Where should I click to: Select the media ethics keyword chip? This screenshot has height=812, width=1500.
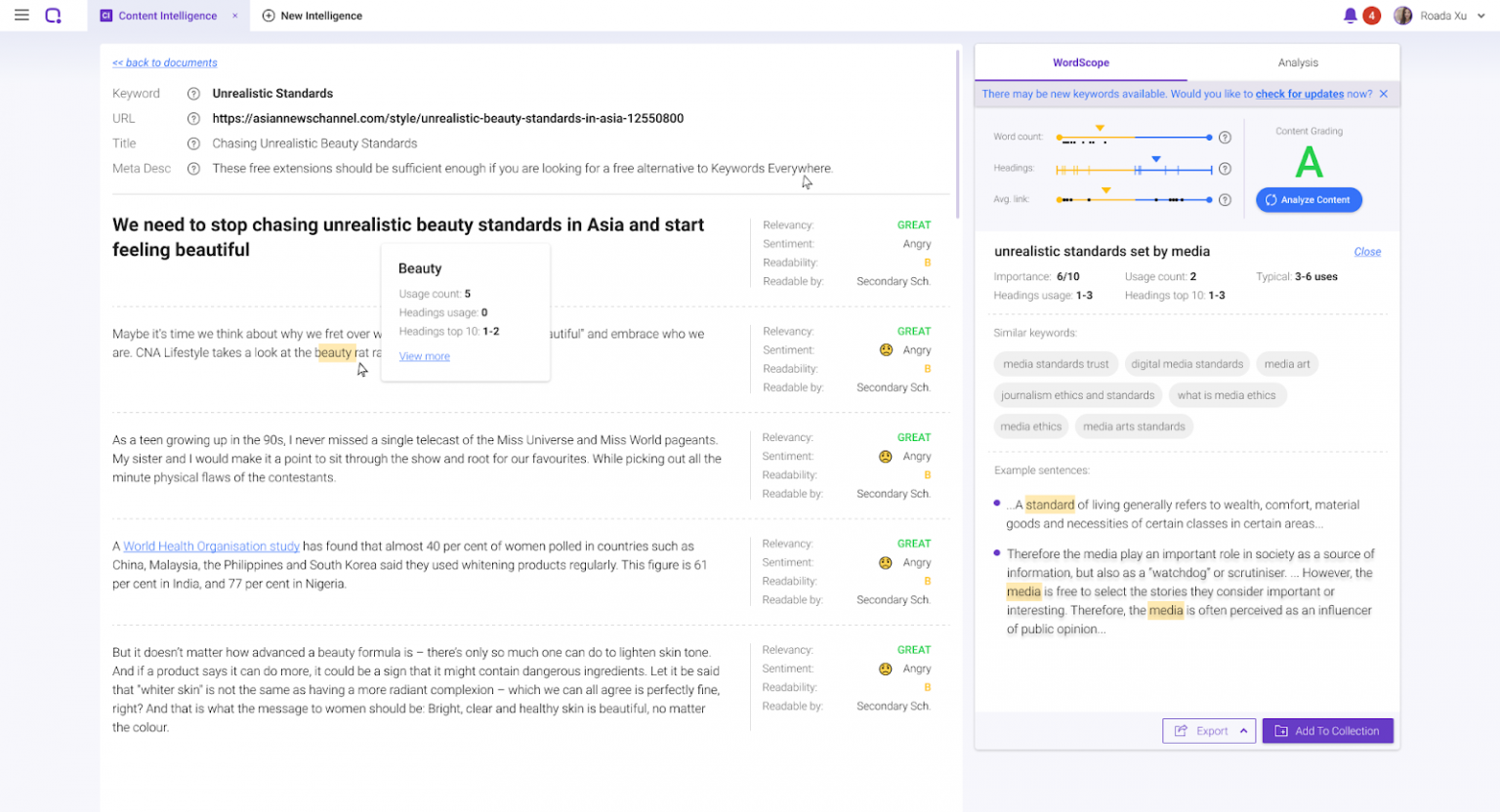tap(1030, 426)
